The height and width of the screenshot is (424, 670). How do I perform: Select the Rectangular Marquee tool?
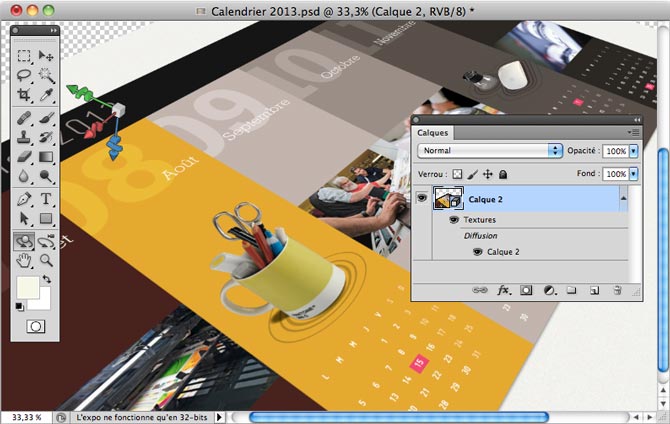pos(24,56)
